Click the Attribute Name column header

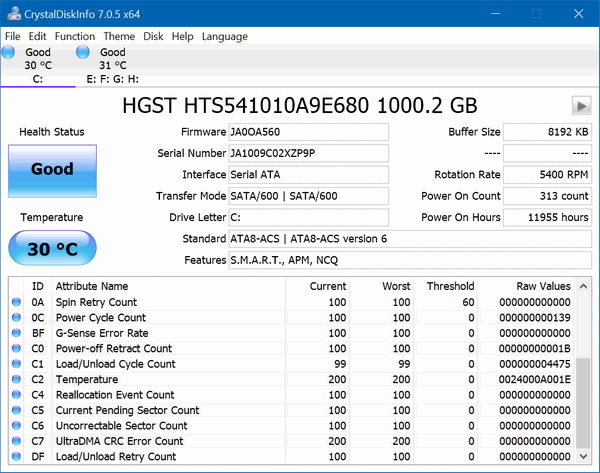[x=168, y=286]
